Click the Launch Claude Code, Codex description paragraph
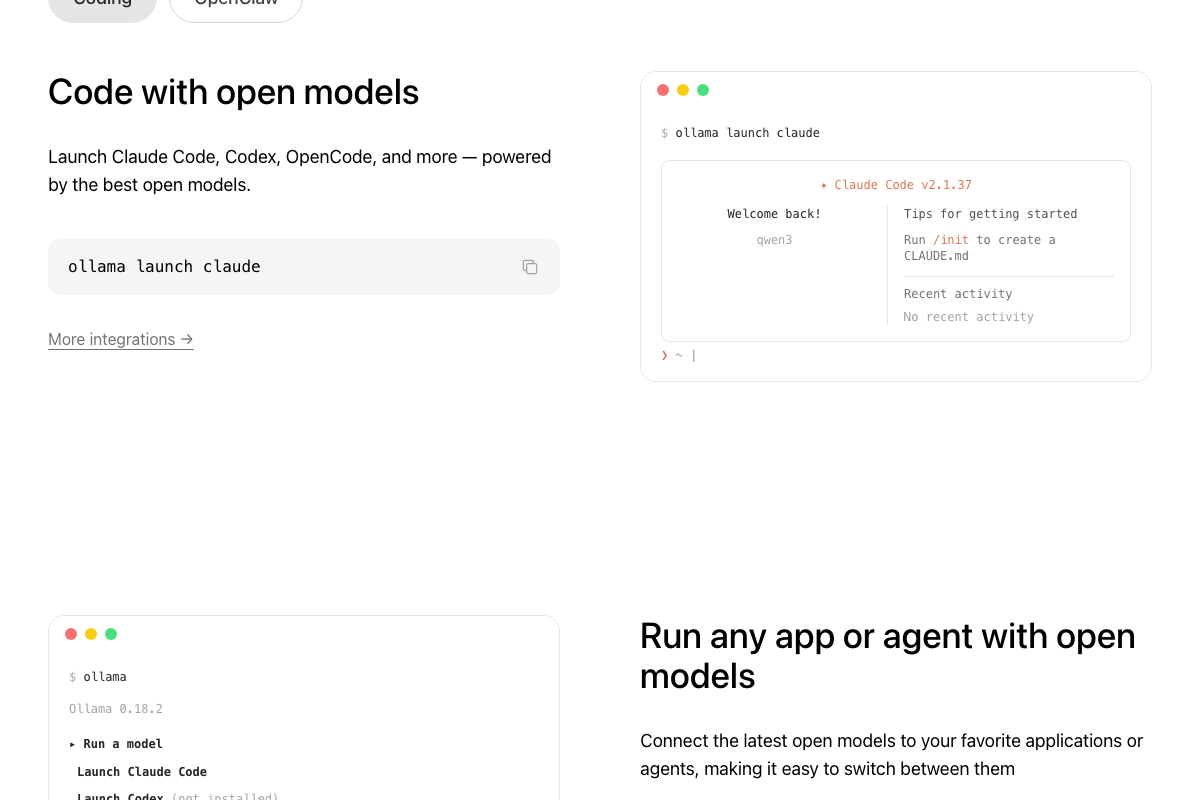 point(300,171)
